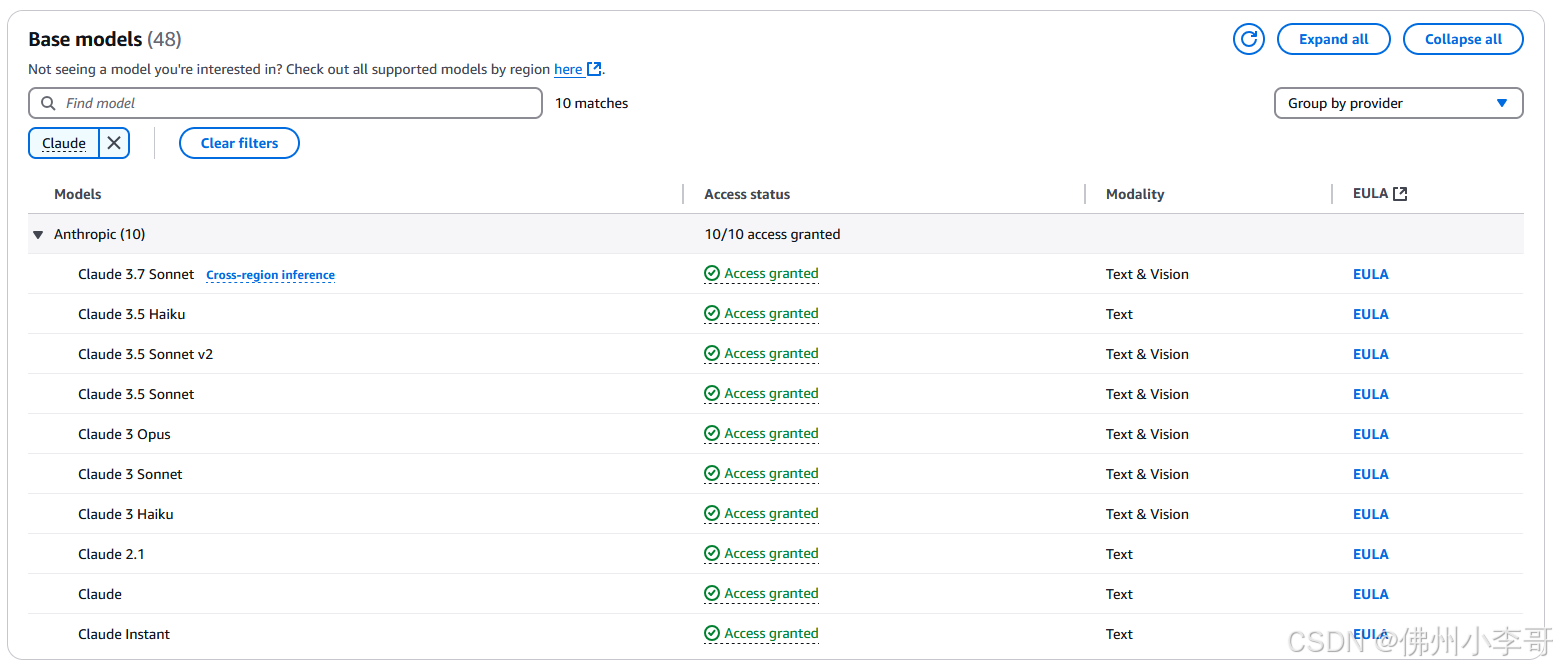Screen dimensions: 1557x669
Task: Click Access granted status for Claude Instant
Action: coord(761,634)
